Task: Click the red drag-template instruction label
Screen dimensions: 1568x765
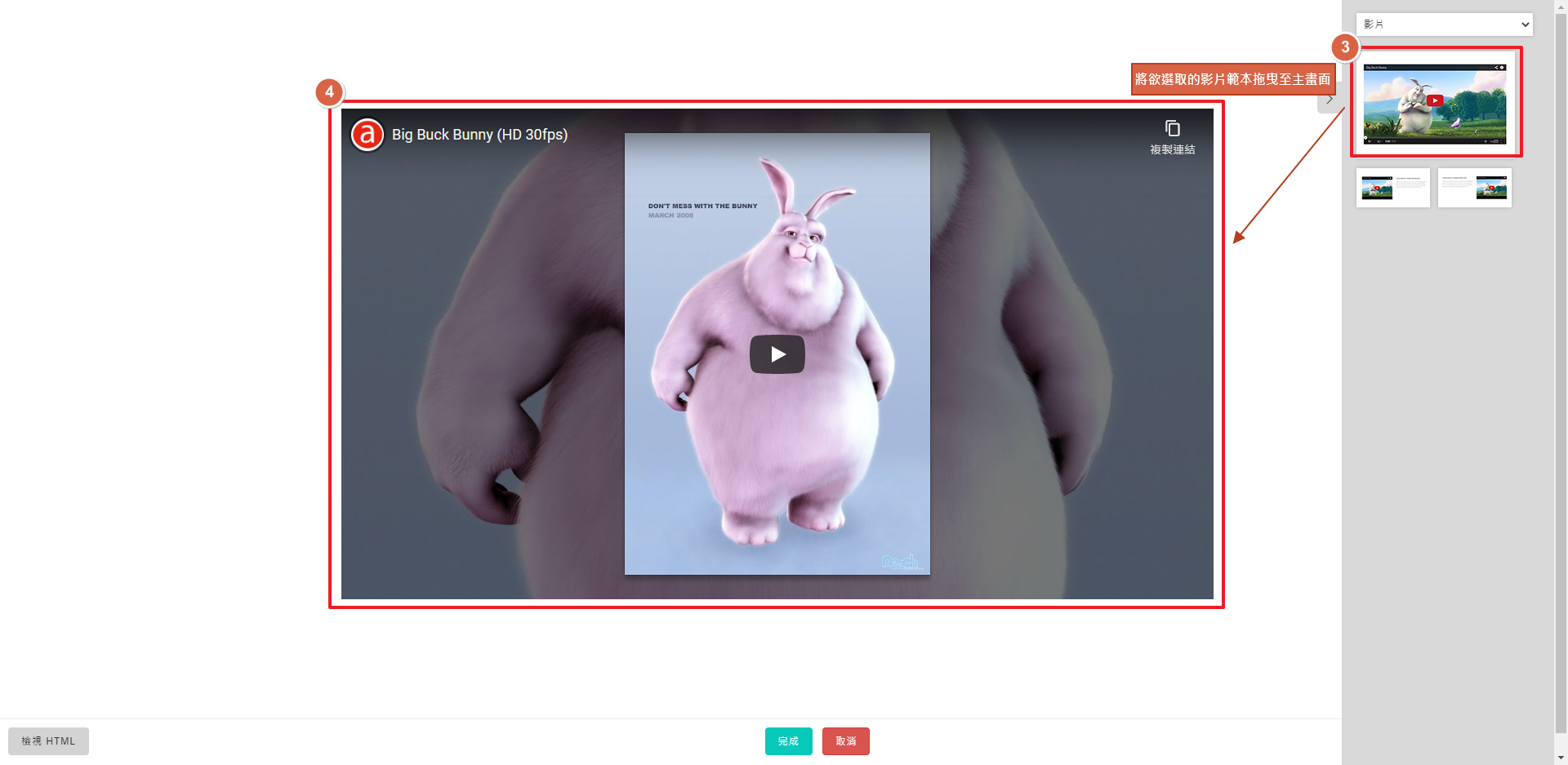Action: pyautogui.click(x=1232, y=79)
